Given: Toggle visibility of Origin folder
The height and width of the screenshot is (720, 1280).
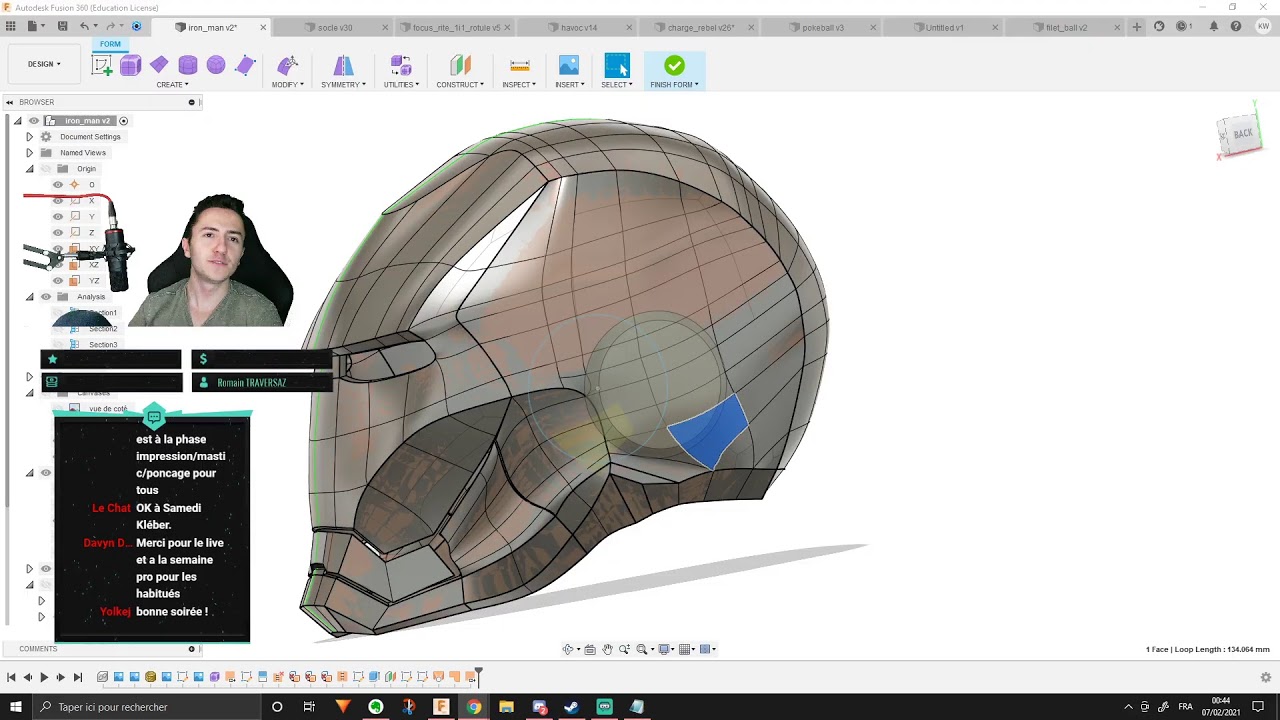Looking at the screenshot, I should [x=46, y=169].
